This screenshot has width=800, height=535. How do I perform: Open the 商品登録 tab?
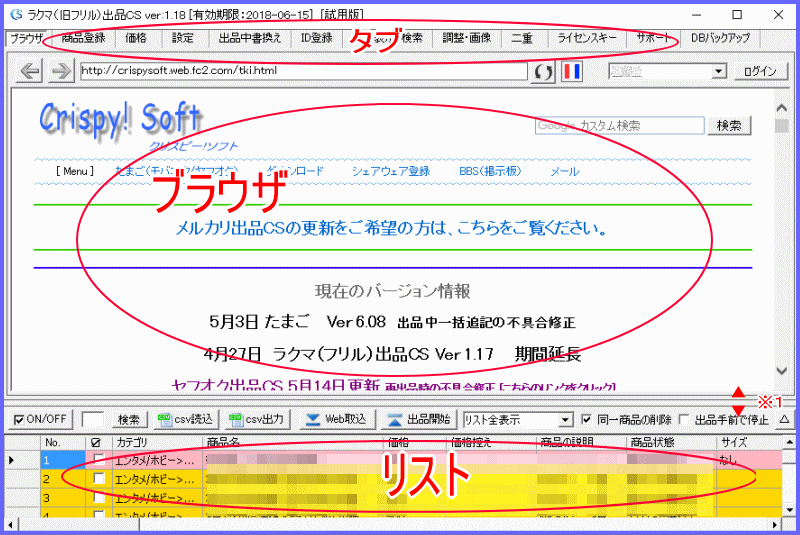pos(83,38)
